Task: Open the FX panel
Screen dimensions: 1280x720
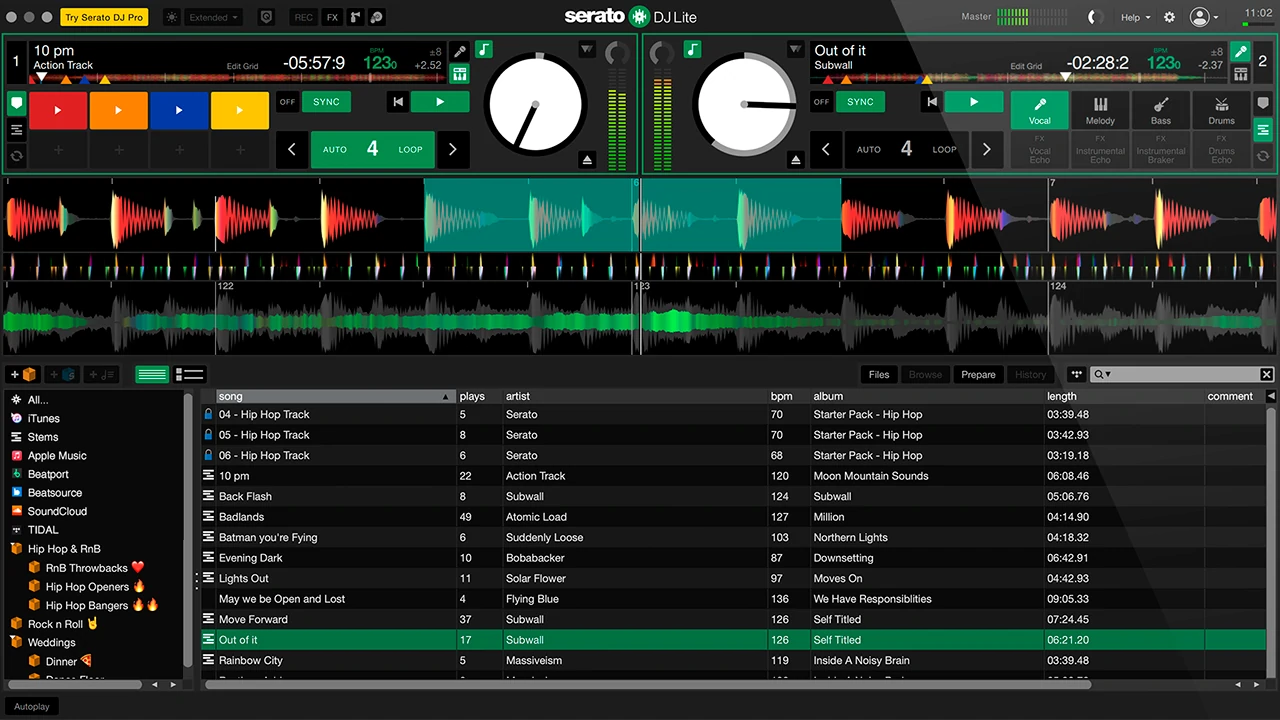Action: [x=332, y=17]
